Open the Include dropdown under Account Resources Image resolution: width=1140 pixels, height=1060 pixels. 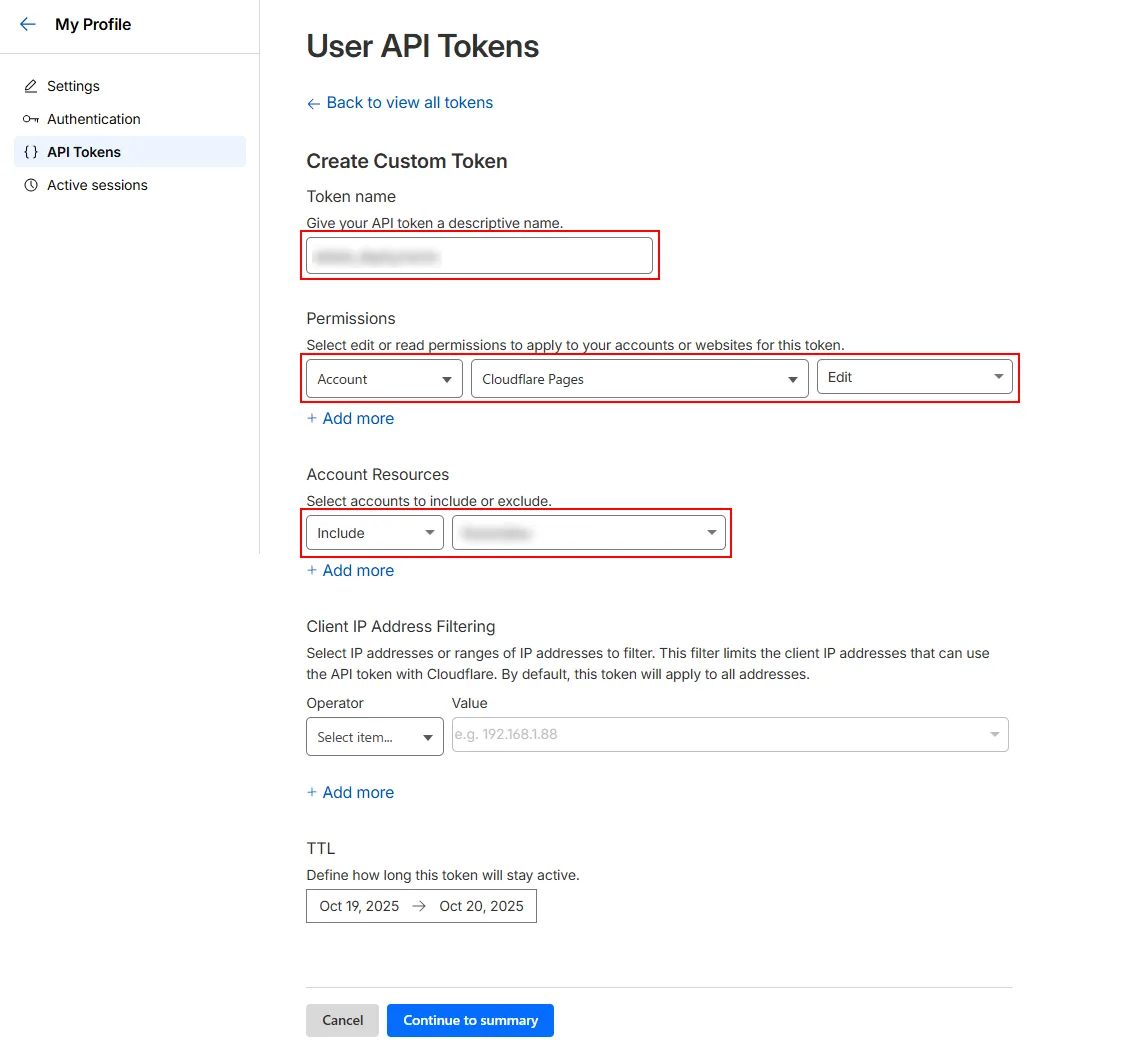[374, 532]
